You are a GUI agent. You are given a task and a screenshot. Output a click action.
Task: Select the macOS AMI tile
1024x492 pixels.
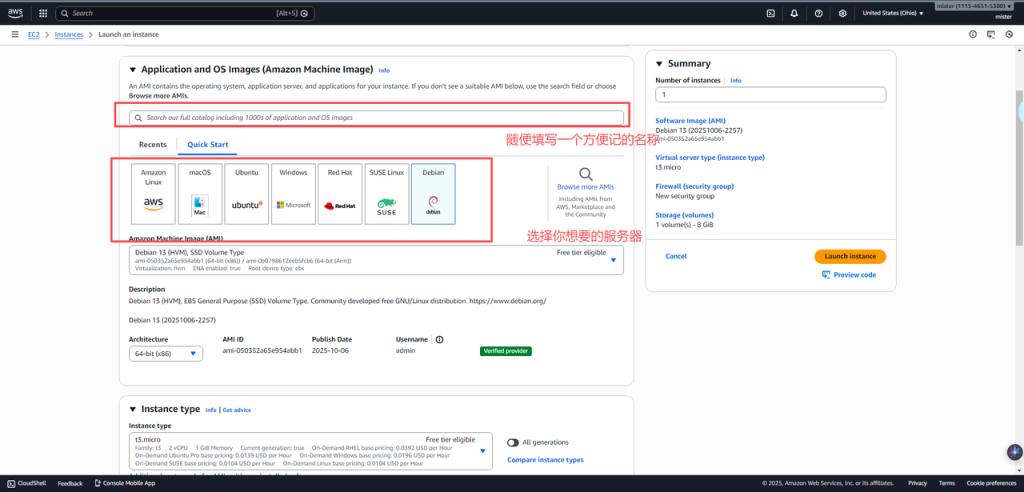click(200, 194)
